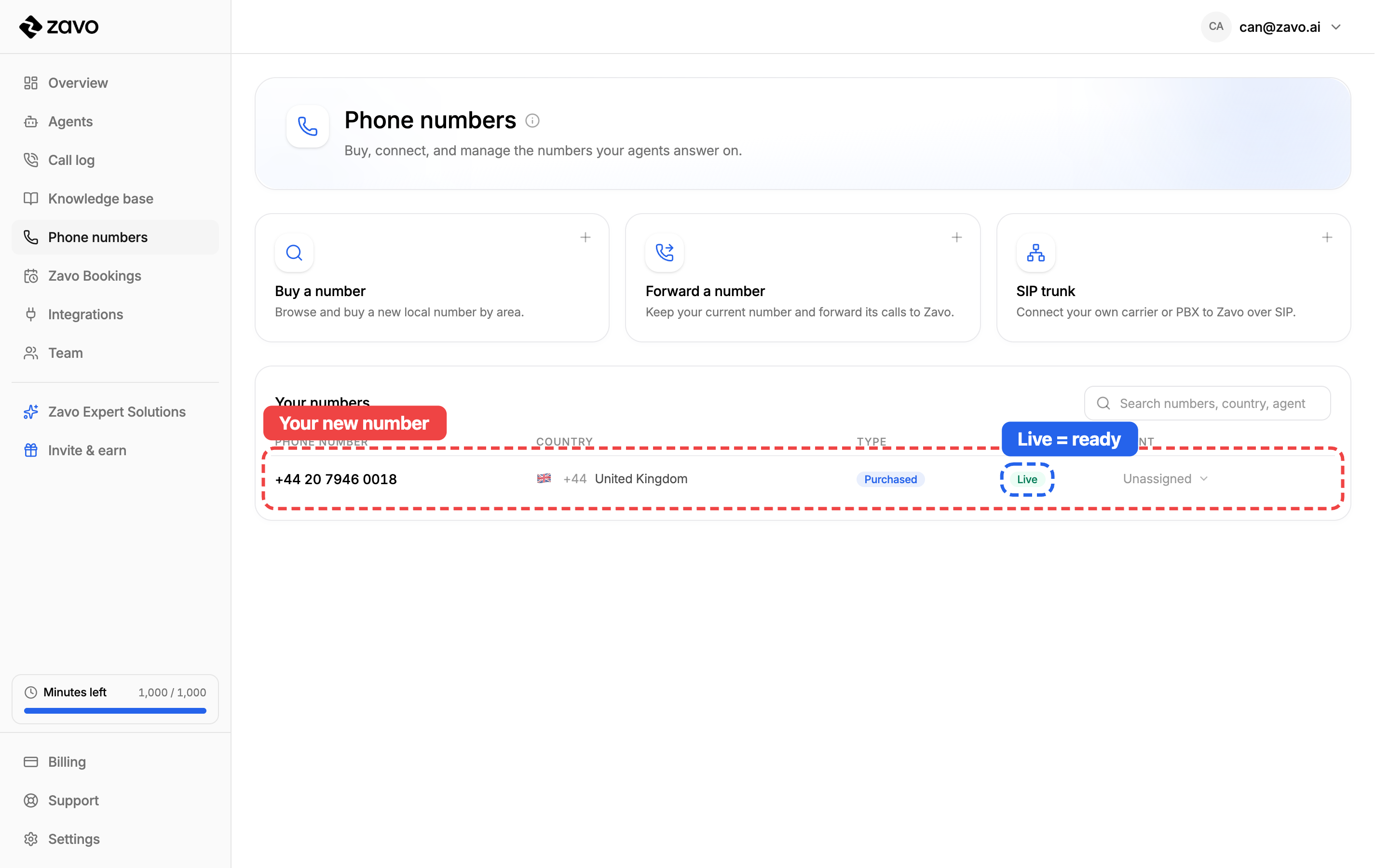
Task: Click the Live status badge
Action: click(1027, 479)
